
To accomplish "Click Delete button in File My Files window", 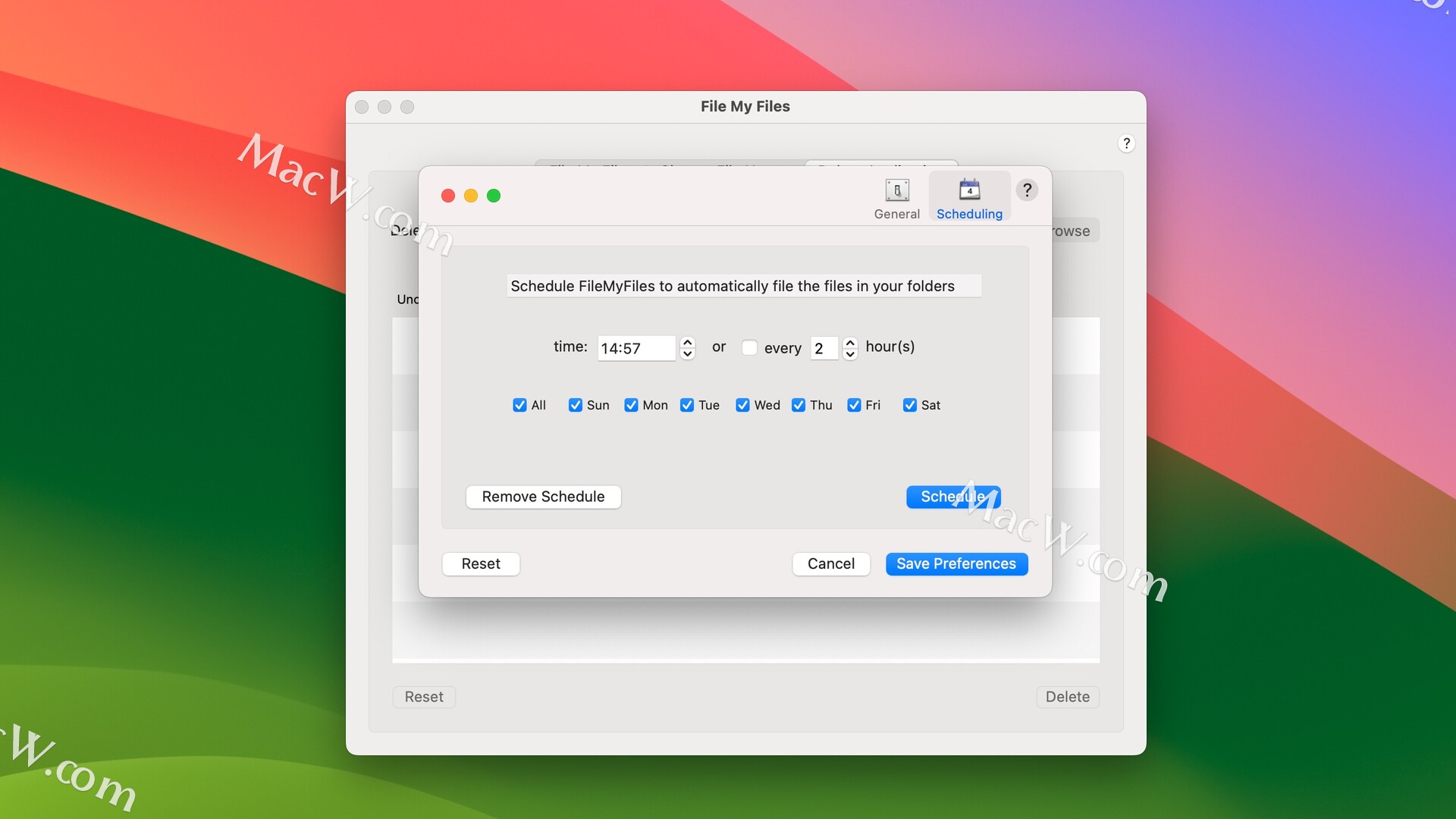I will [1068, 697].
